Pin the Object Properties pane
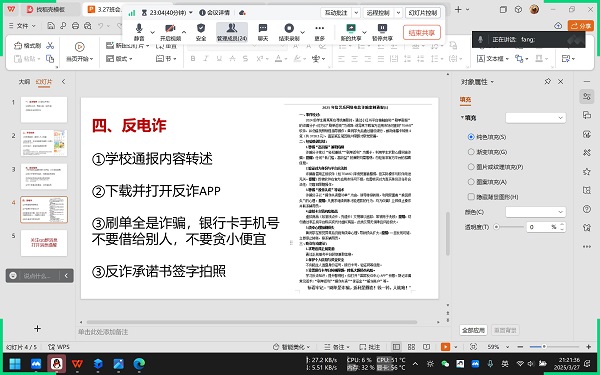This screenshot has width=600, height=375. click(548, 82)
